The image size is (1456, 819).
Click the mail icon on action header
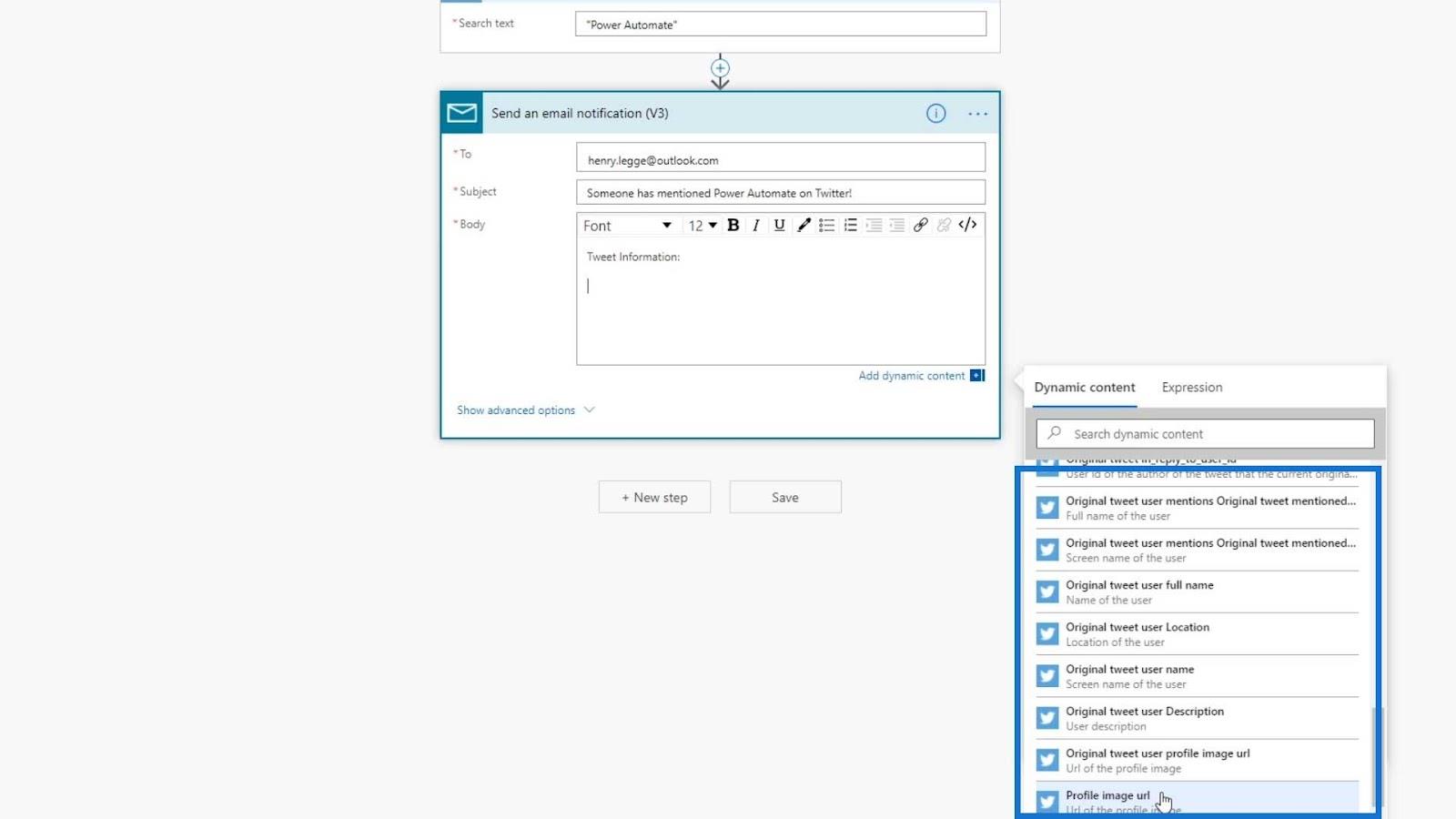(461, 113)
